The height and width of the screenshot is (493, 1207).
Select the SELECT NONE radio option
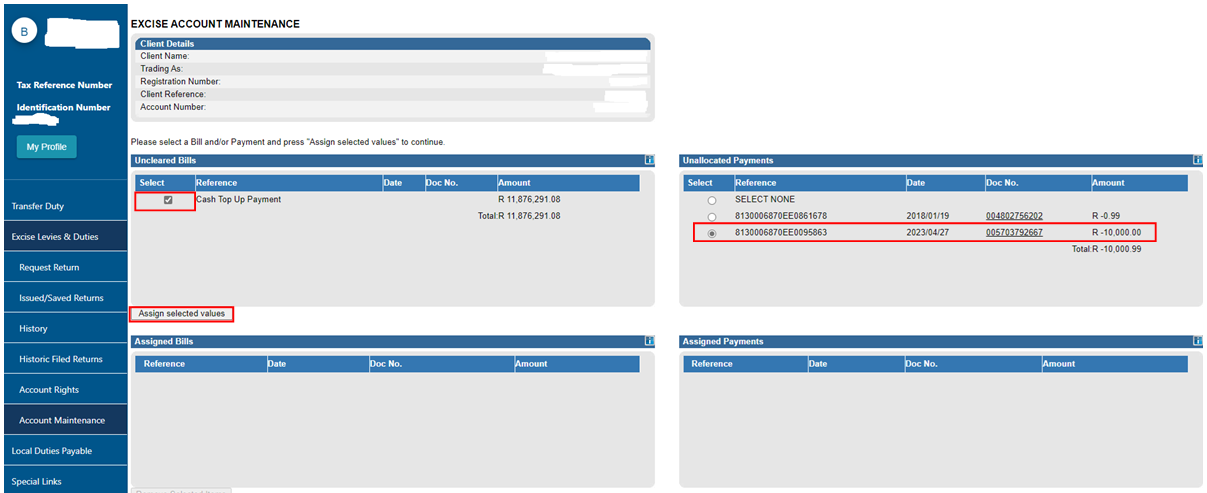coord(712,201)
